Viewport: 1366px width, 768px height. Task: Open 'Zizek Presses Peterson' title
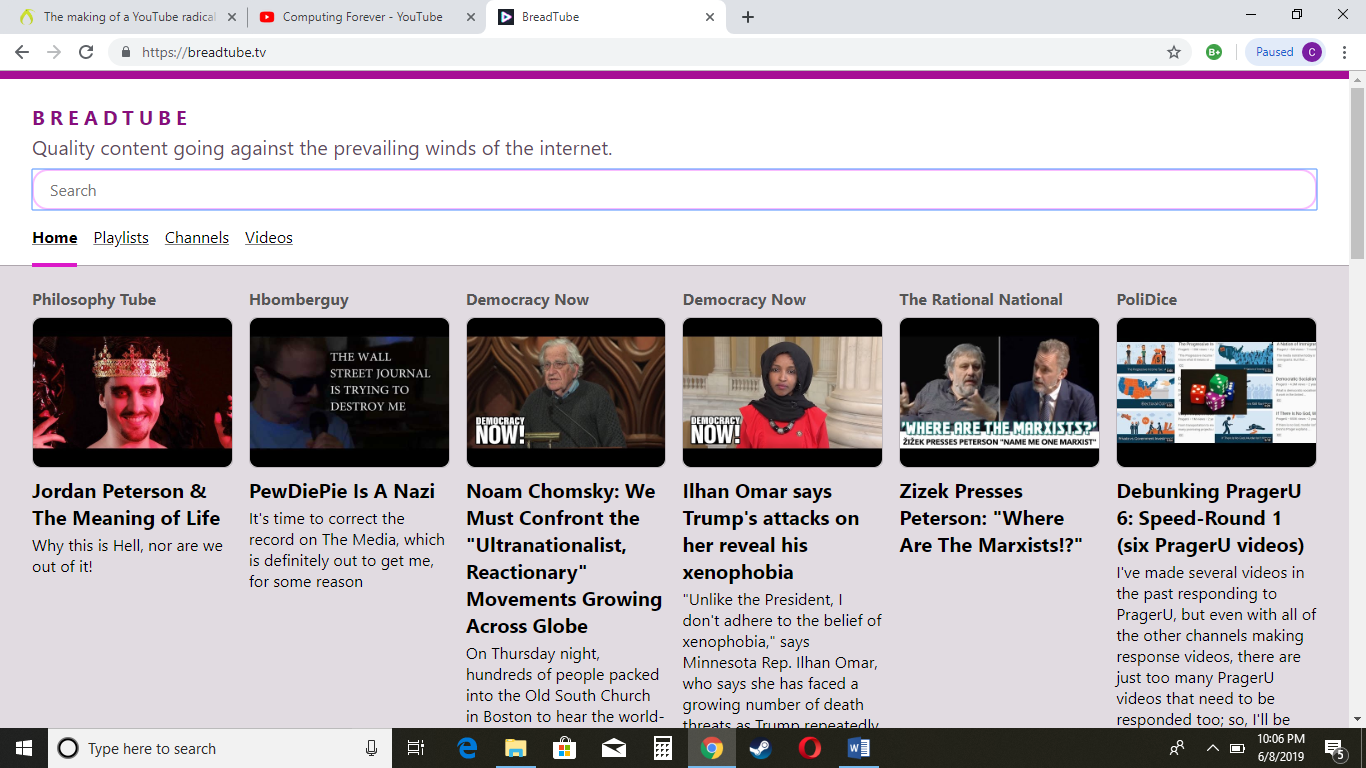991,518
